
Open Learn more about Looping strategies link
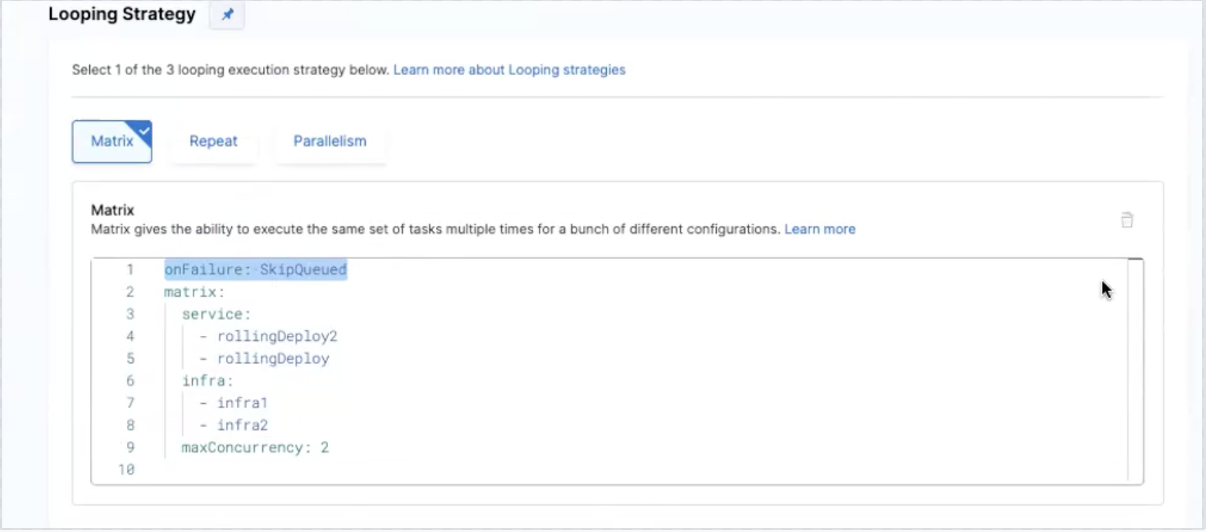509,70
